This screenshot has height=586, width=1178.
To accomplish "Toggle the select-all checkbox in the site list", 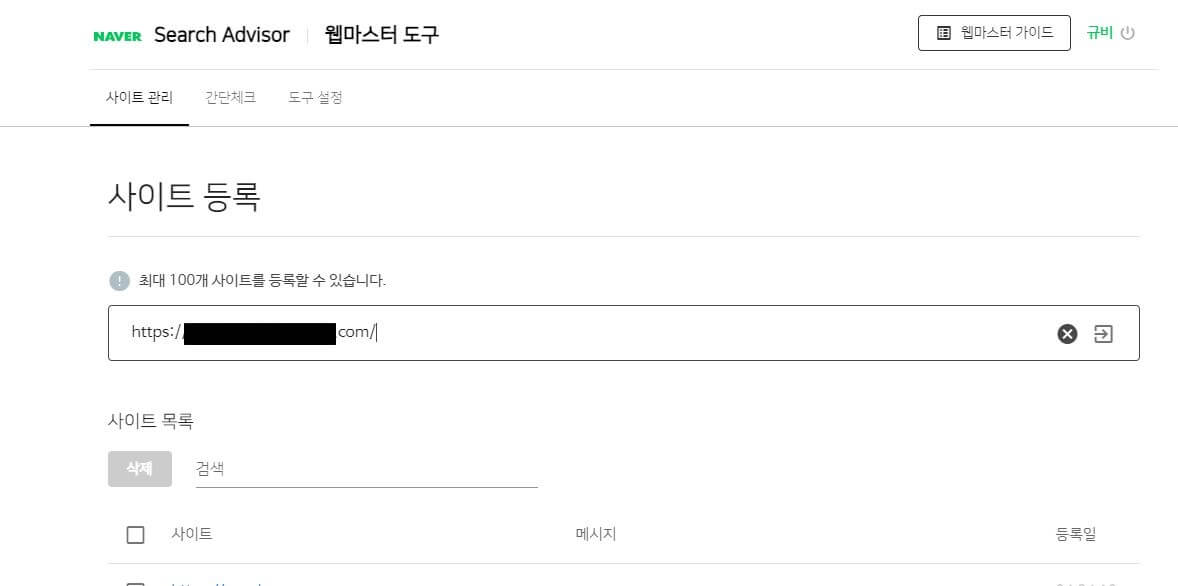I will pos(136,534).
